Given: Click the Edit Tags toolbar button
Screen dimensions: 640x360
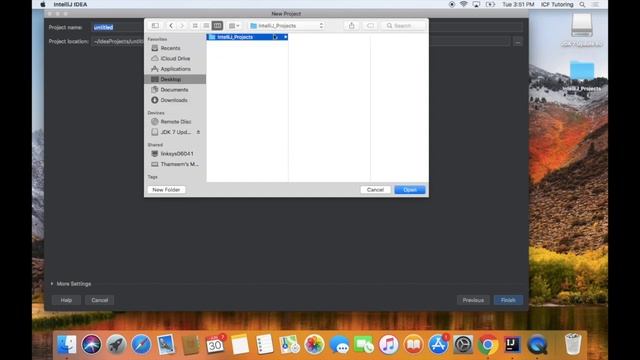Looking at the screenshot, I should point(370,26).
